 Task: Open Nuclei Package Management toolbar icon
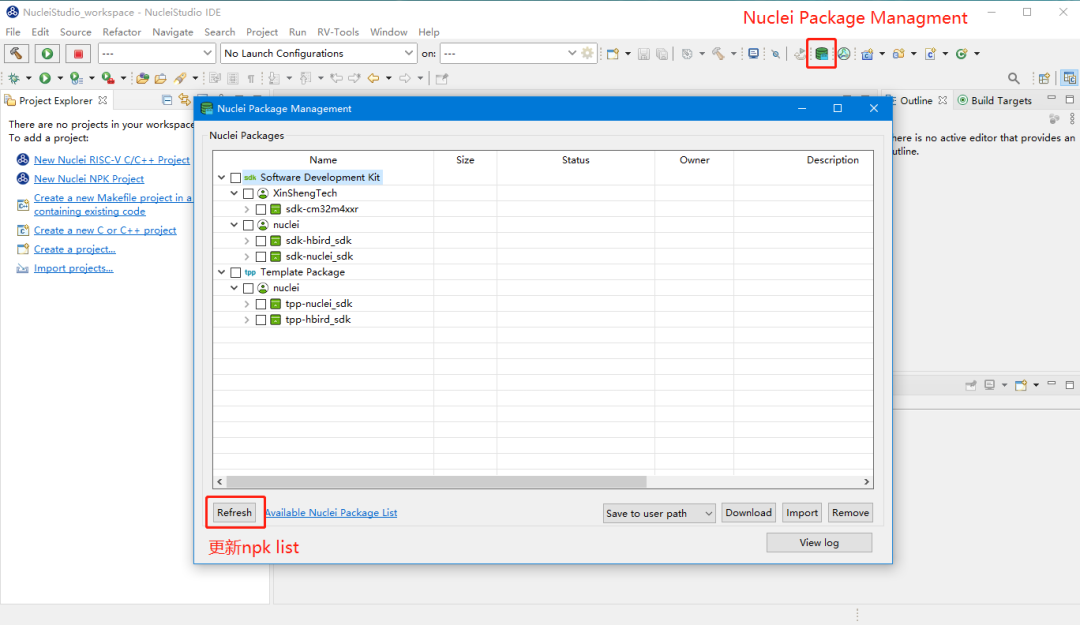click(x=822, y=53)
